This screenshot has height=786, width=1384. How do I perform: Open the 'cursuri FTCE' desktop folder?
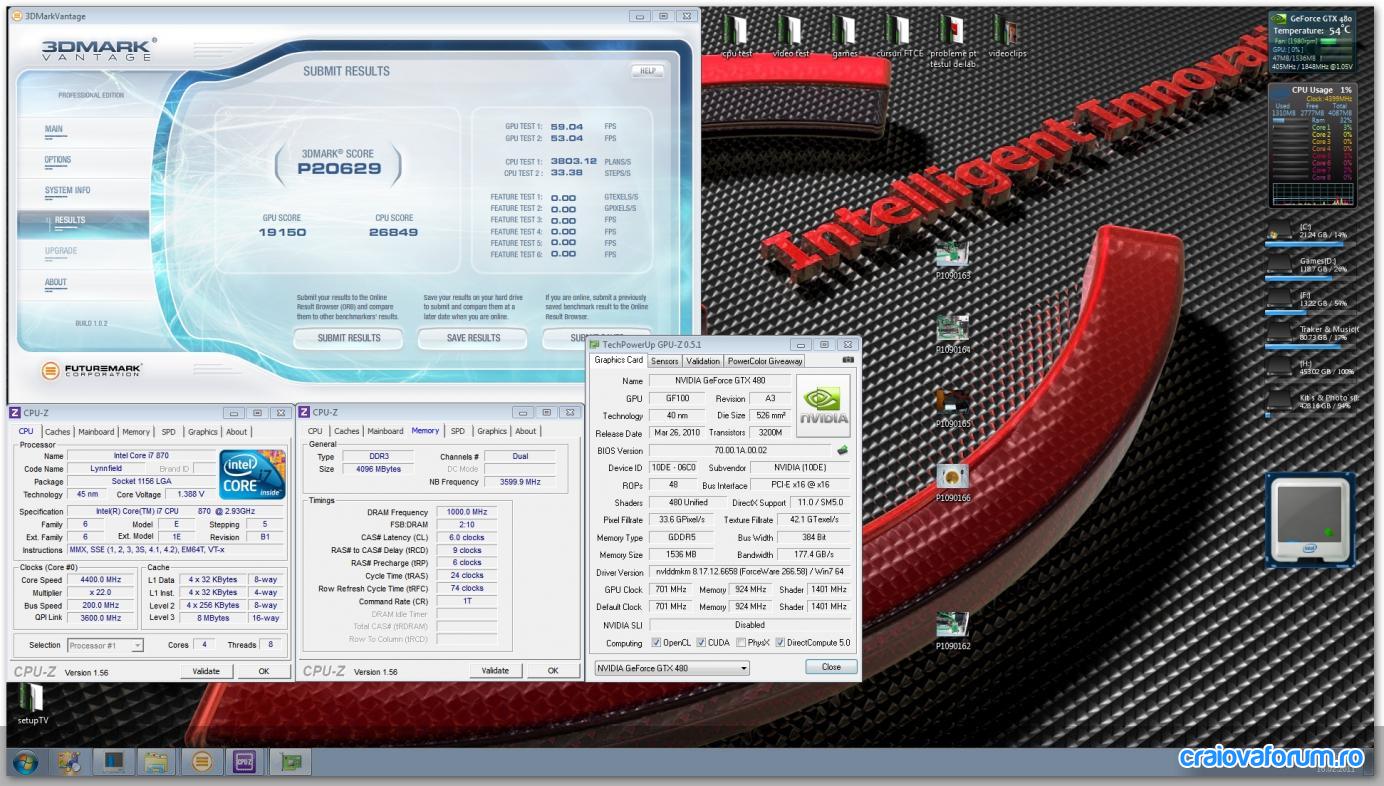tap(899, 36)
